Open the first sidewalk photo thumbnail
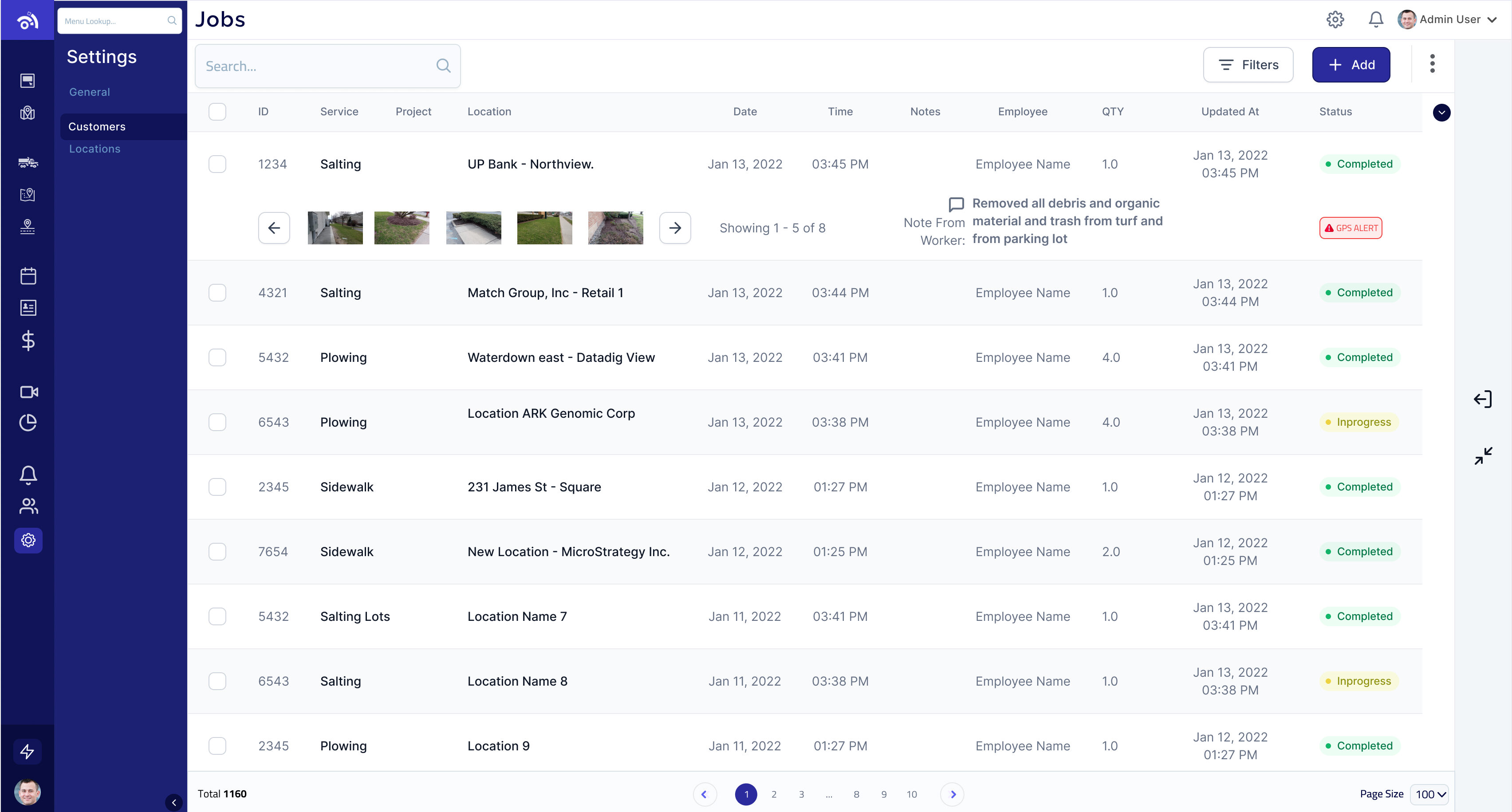Image resolution: width=1512 pixels, height=812 pixels. 335,228
